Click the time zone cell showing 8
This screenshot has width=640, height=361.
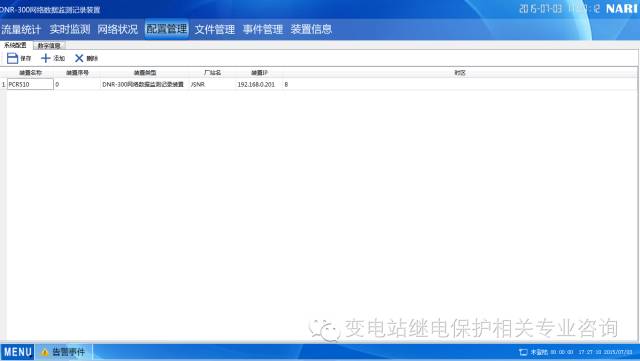[x=460, y=85]
